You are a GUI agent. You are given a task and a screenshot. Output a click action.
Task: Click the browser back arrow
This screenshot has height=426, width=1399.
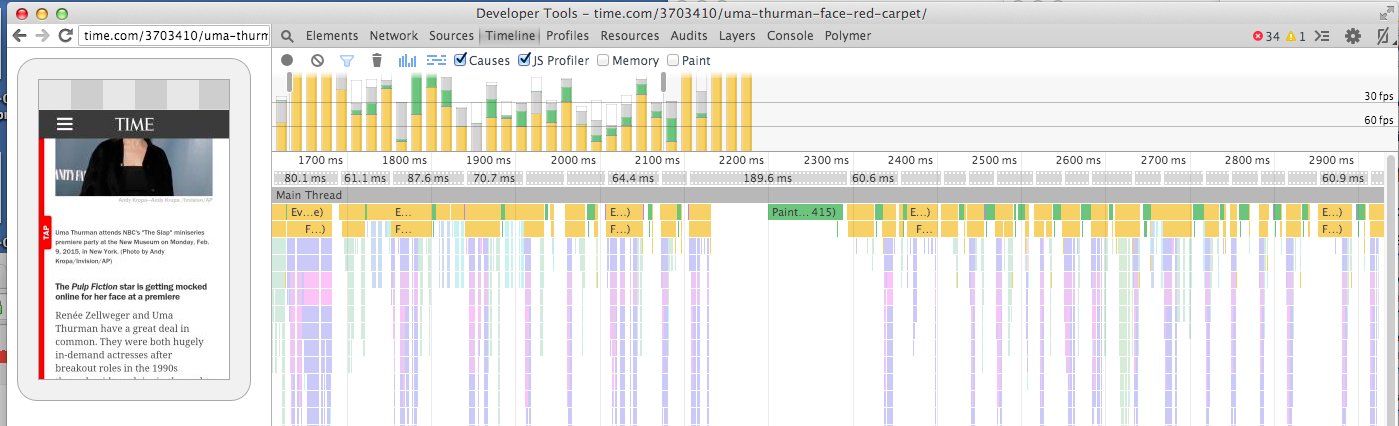[x=19, y=35]
